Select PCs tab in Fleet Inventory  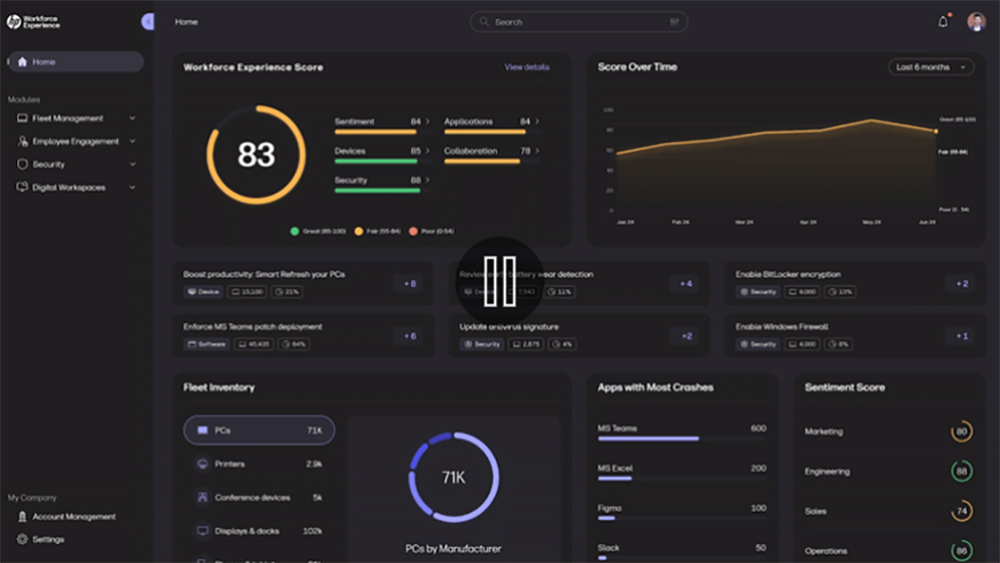point(259,430)
